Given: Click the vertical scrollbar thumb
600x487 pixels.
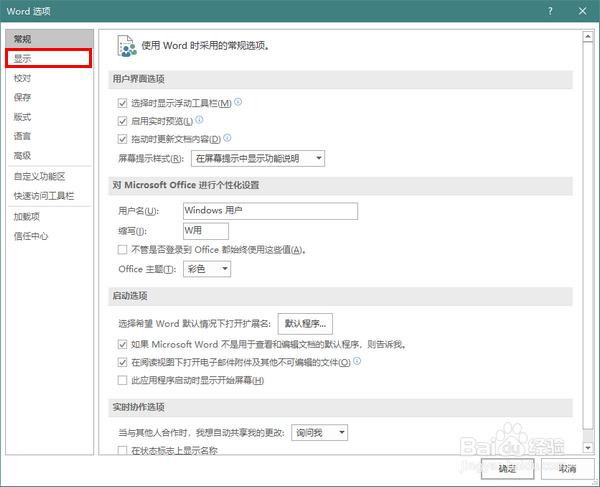Looking at the screenshot, I should 588,236.
